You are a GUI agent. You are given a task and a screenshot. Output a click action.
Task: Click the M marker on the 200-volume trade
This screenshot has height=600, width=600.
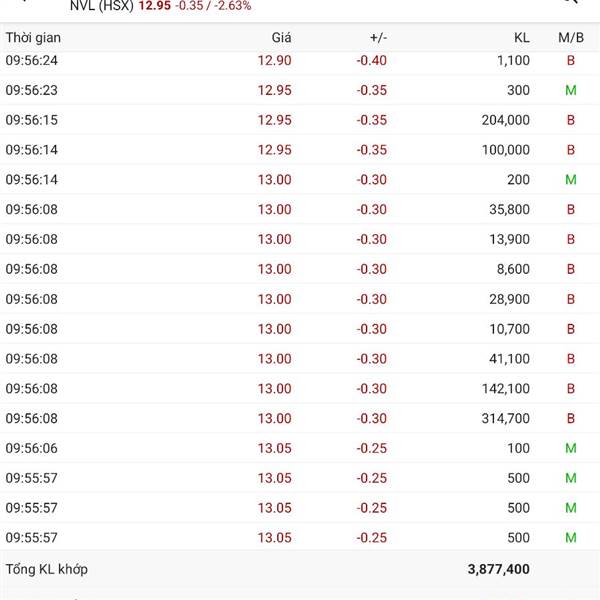571,180
